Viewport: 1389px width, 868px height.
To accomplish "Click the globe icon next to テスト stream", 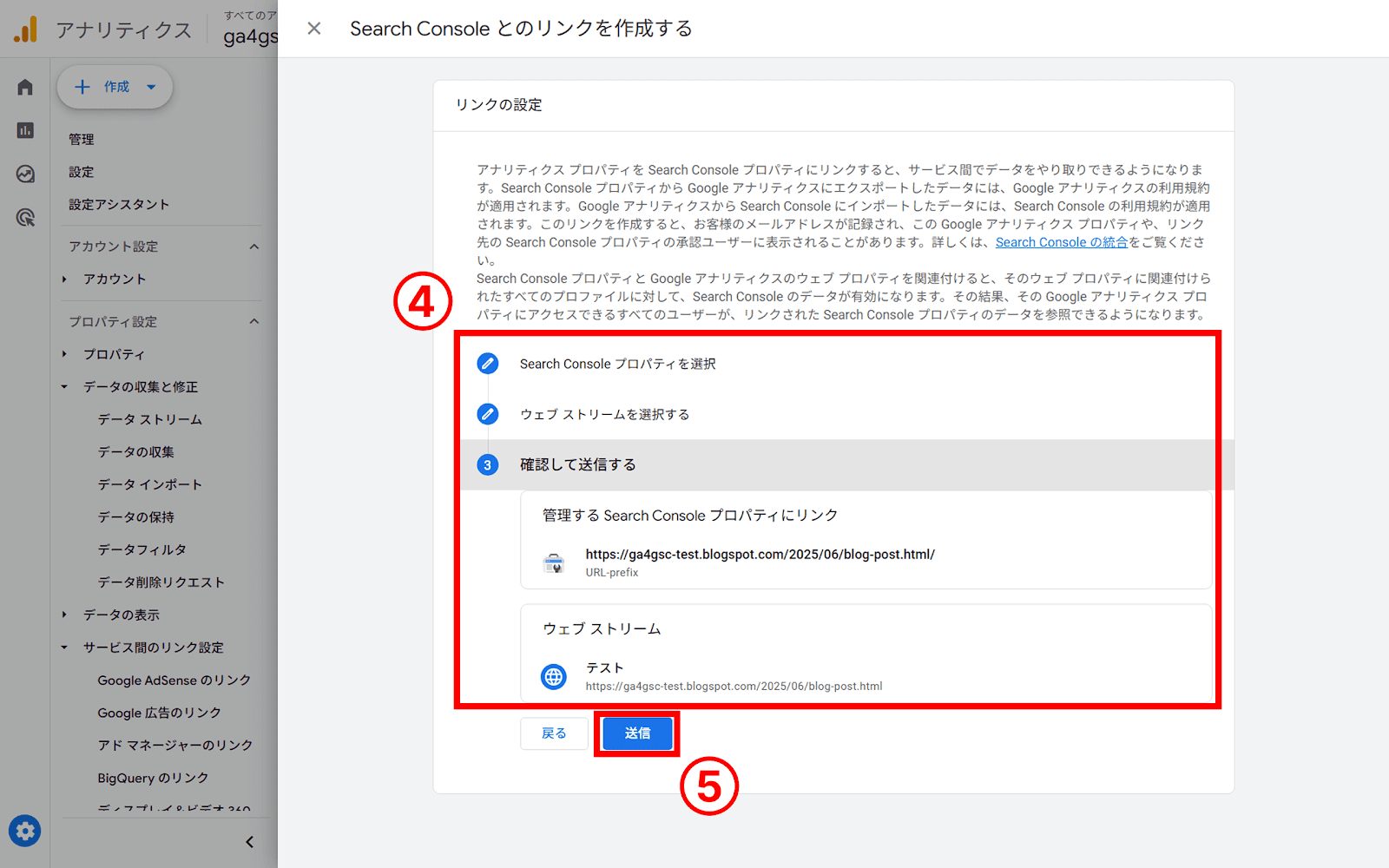I will pyautogui.click(x=555, y=676).
